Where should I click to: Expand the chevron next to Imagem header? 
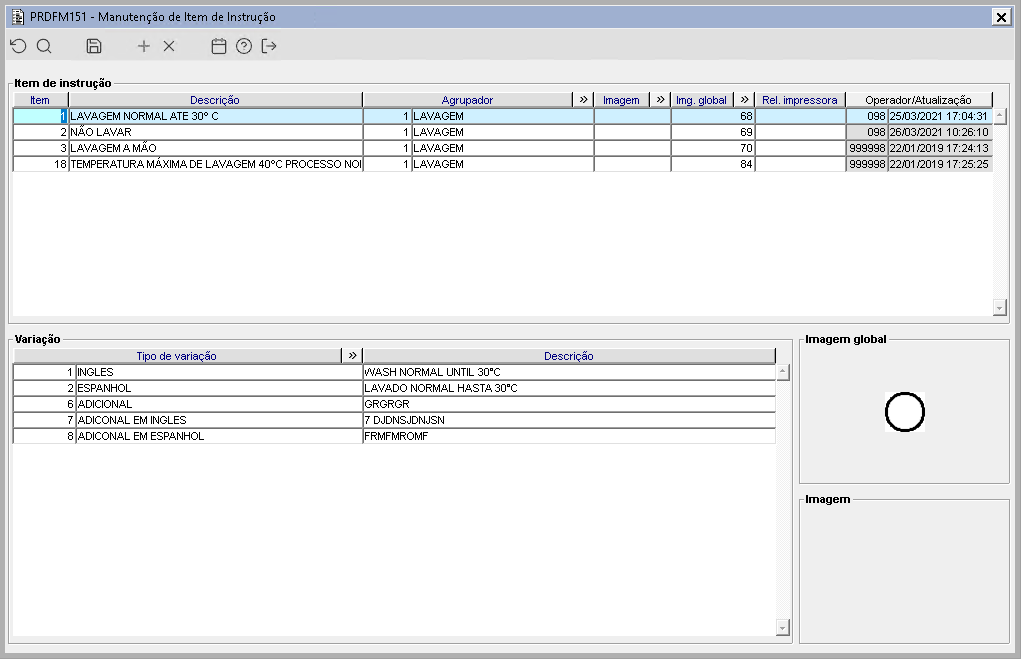coord(660,100)
